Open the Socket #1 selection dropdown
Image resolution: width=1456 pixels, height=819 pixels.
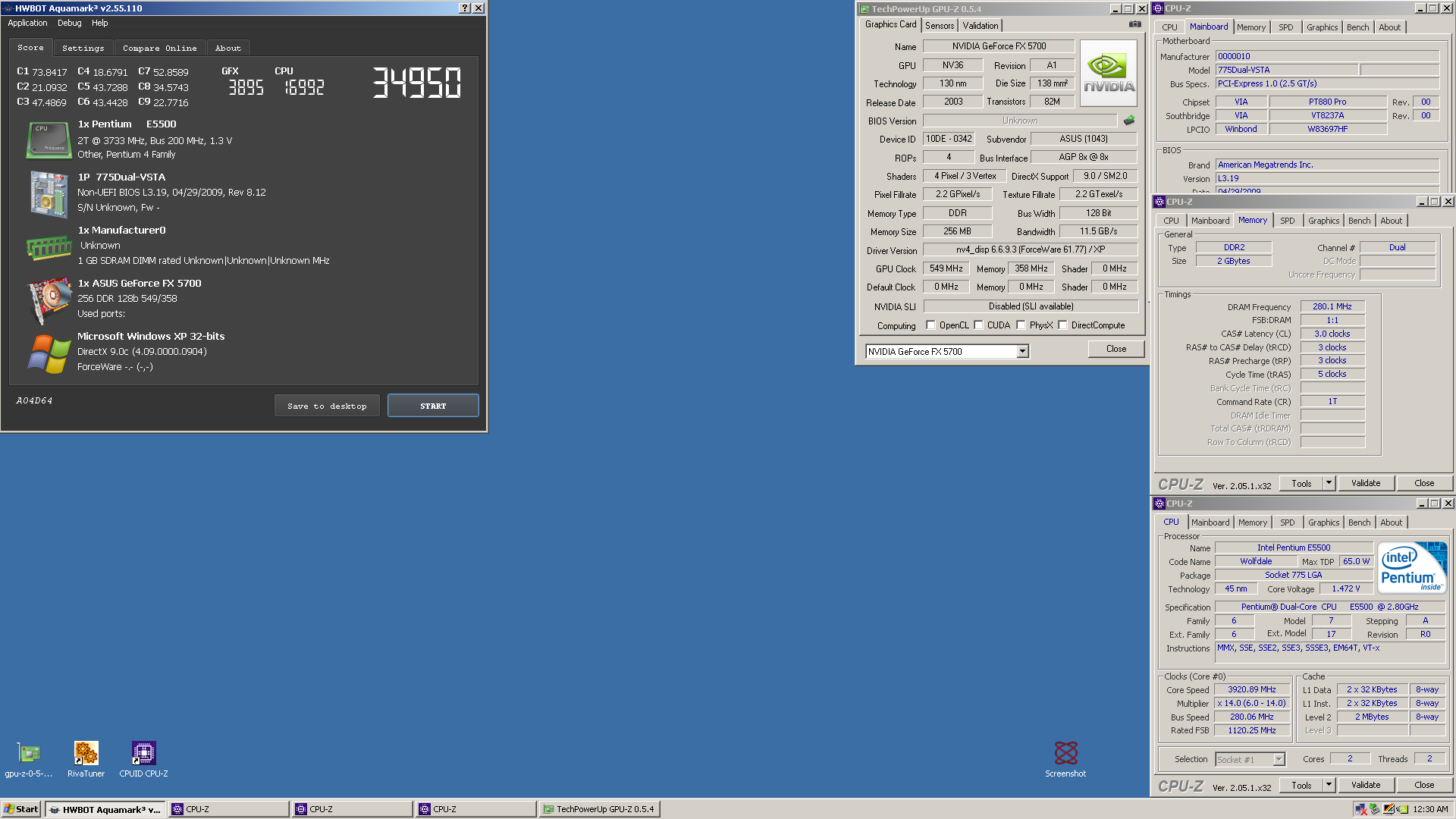(1279, 759)
